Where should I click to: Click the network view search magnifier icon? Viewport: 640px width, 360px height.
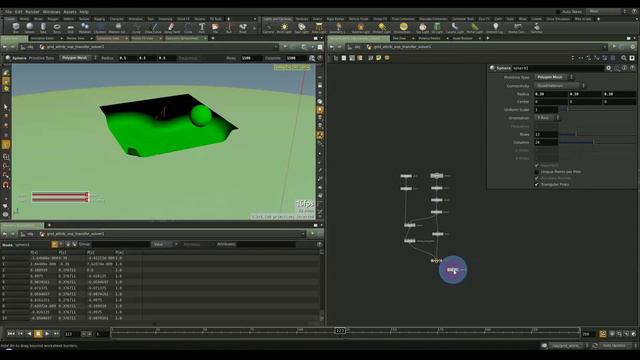623,58
